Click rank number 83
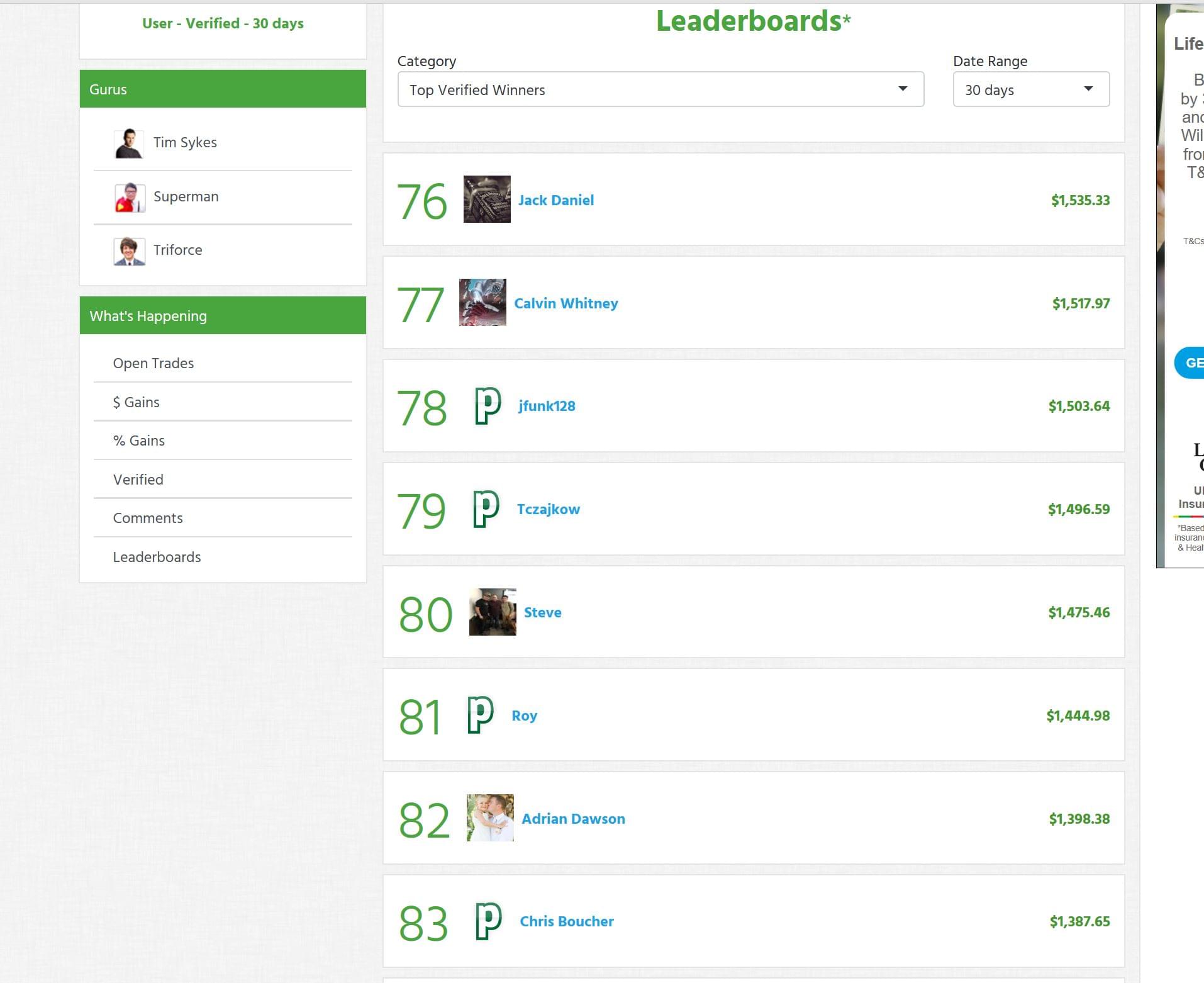The height and width of the screenshot is (983, 1204). pyautogui.click(x=423, y=923)
